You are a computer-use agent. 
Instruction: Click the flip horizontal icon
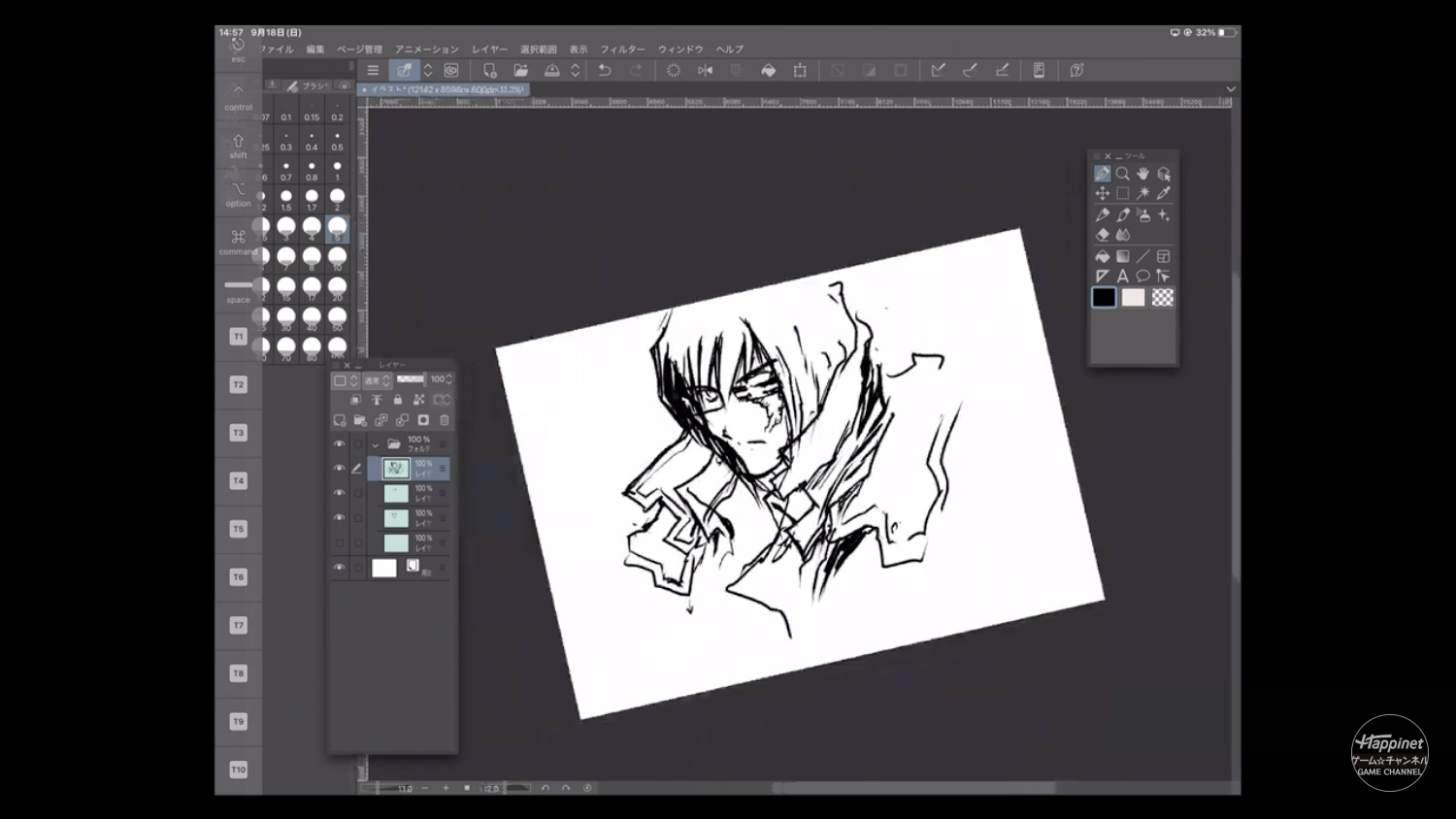click(705, 70)
